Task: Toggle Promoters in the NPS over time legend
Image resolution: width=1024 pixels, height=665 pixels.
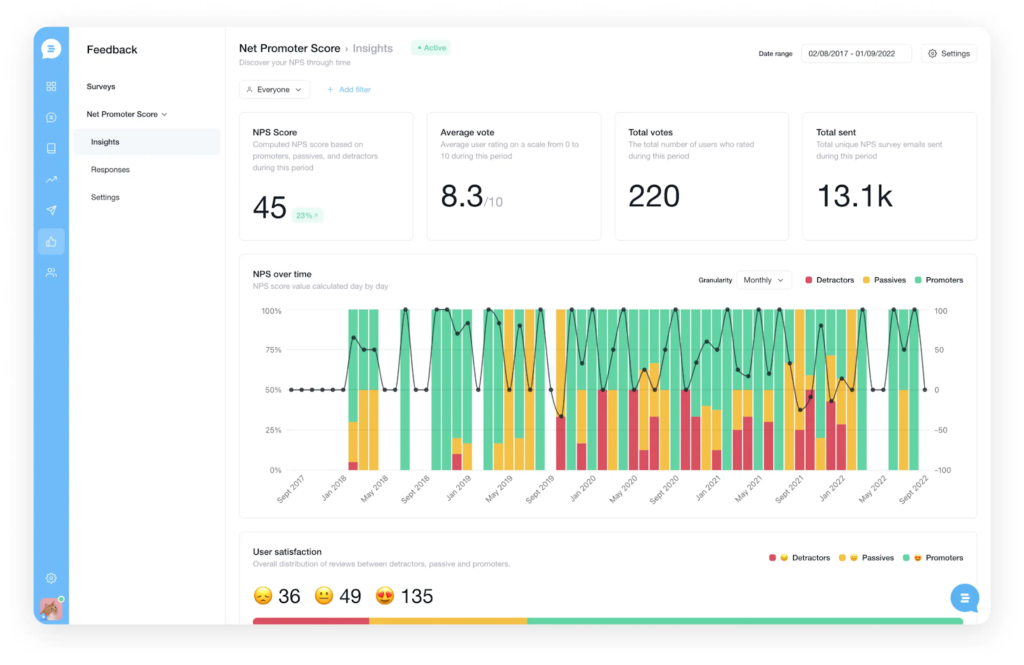Action: pos(939,280)
